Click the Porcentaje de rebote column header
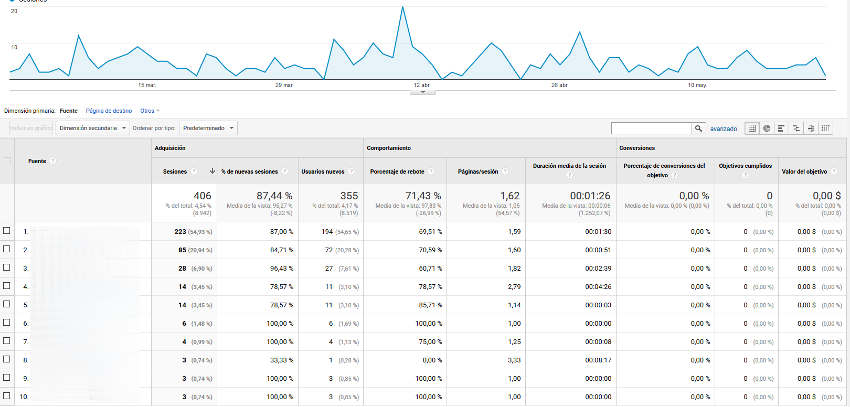The image size is (850, 407). [x=396, y=171]
